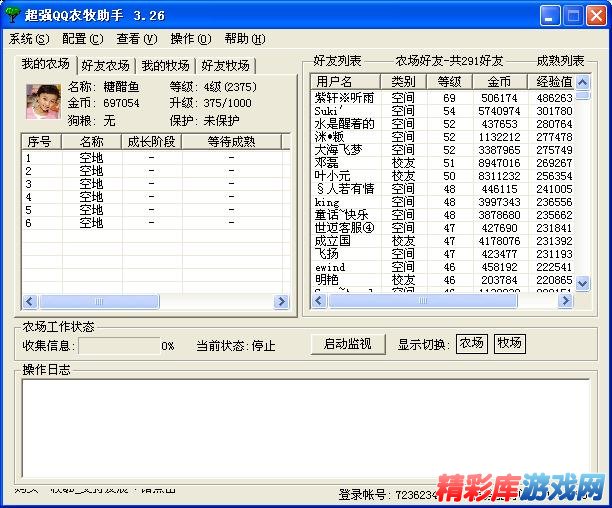Toggle display to 牧场 mode
The width and height of the screenshot is (612, 508).
pos(509,343)
